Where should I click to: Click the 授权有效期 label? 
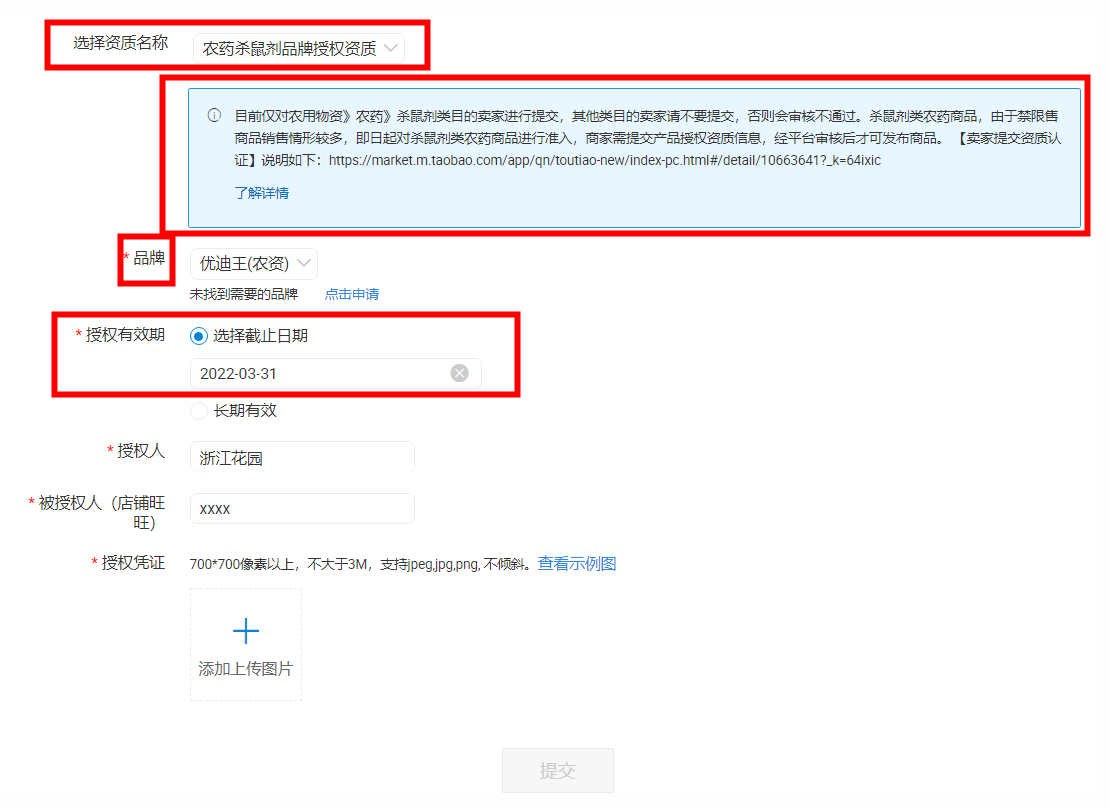125,335
